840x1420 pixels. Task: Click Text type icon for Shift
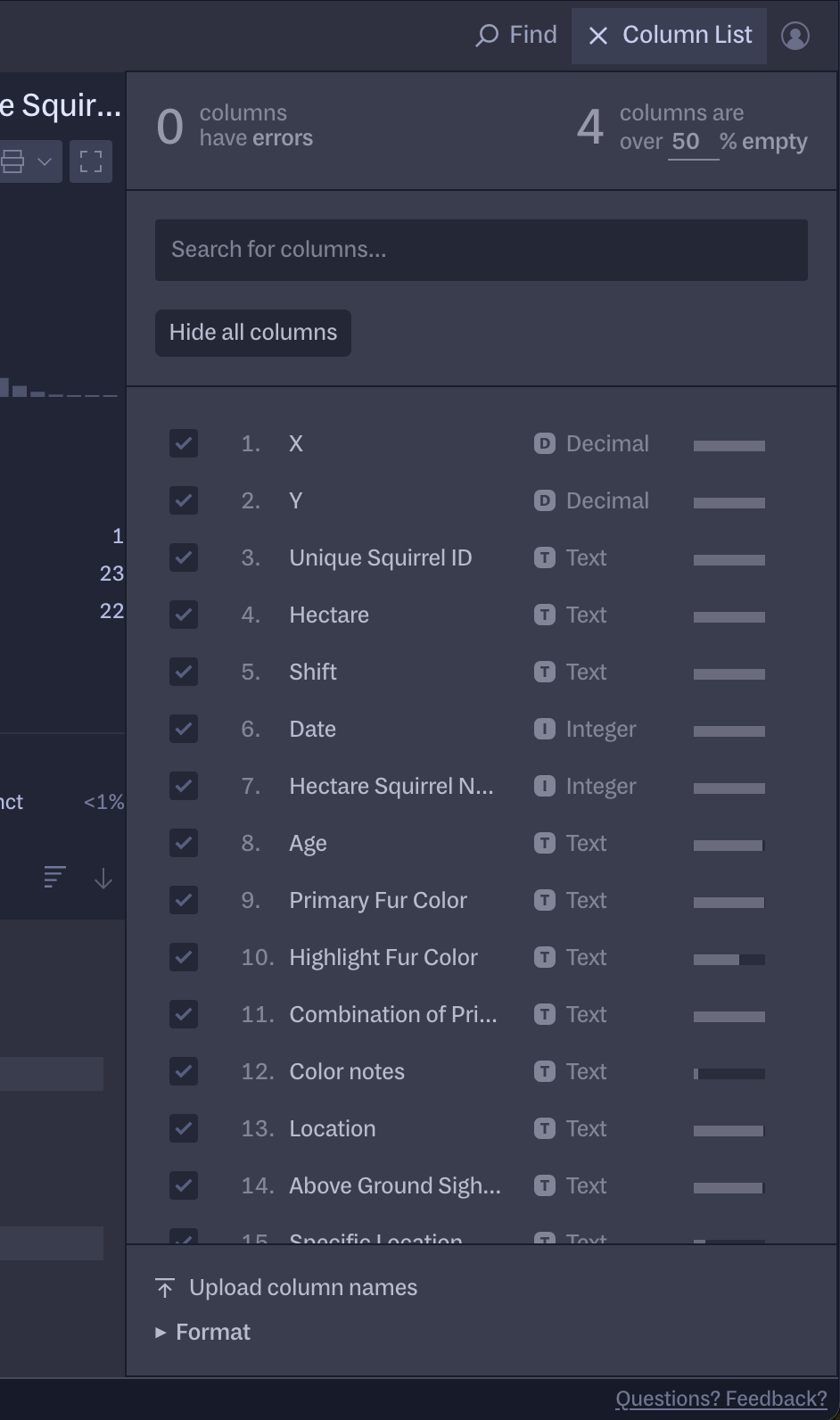545,672
